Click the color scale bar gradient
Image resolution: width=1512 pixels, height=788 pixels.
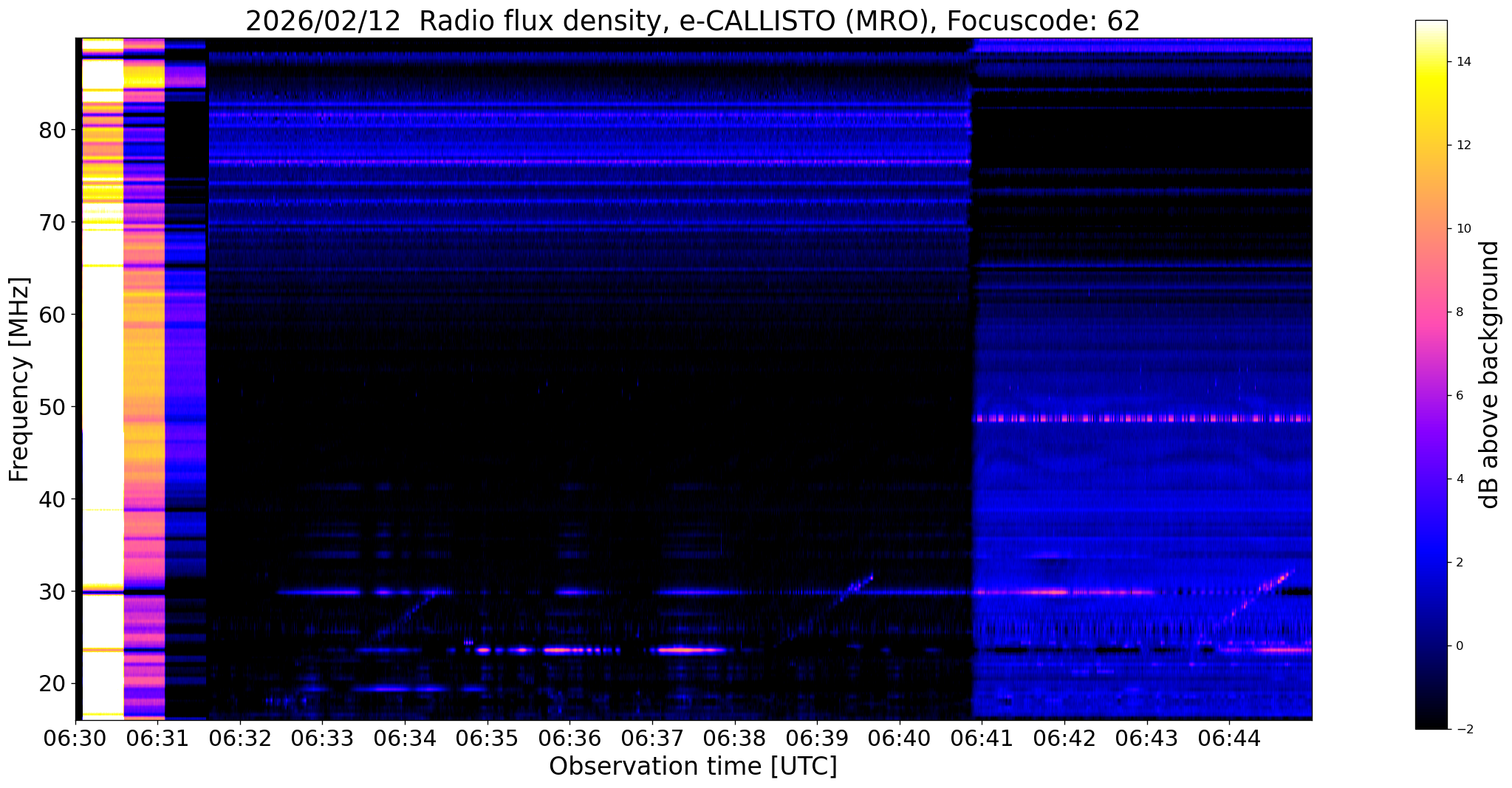(x=1431, y=374)
